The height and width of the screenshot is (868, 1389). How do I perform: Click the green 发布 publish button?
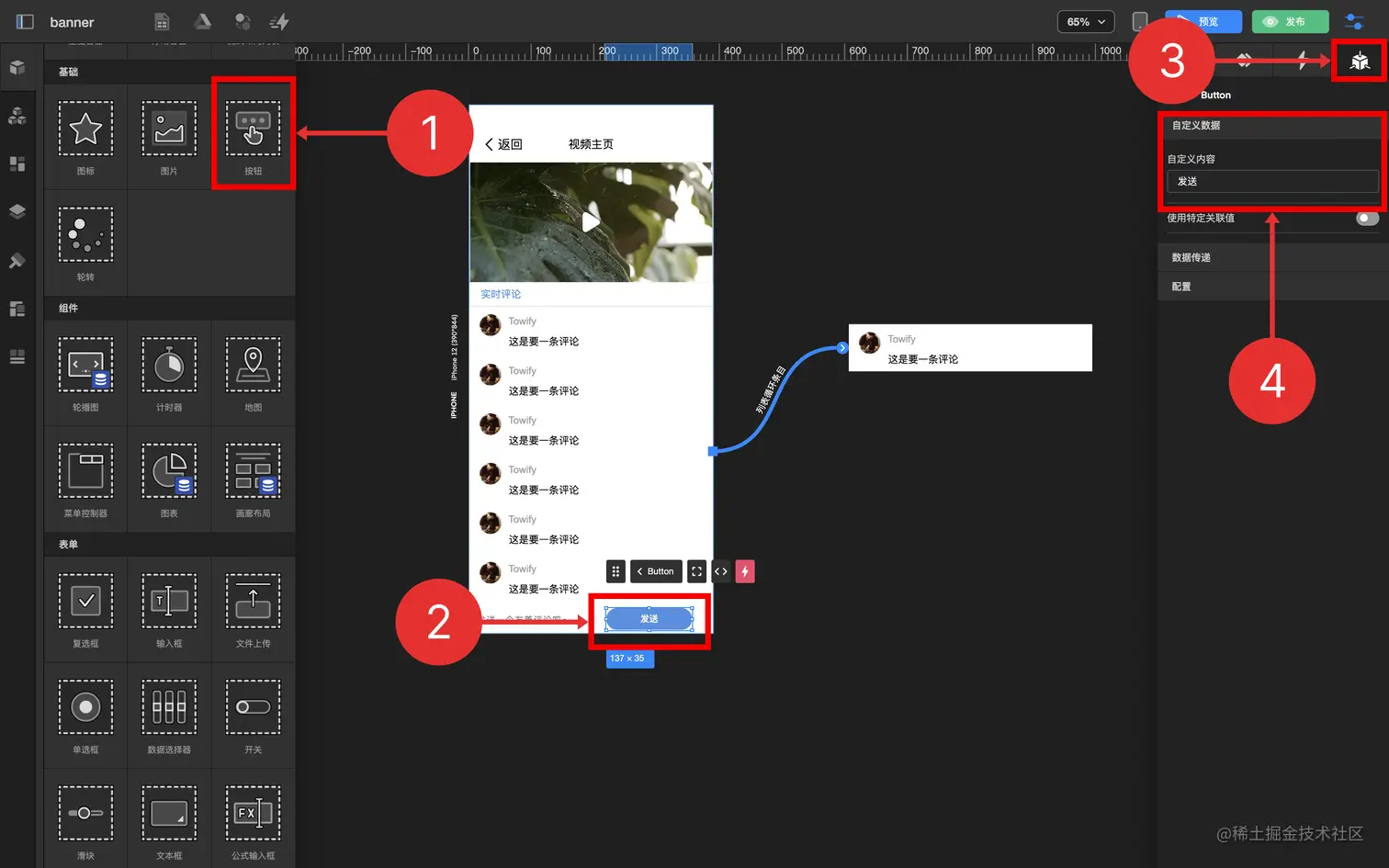pyautogui.click(x=1290, y=21)
